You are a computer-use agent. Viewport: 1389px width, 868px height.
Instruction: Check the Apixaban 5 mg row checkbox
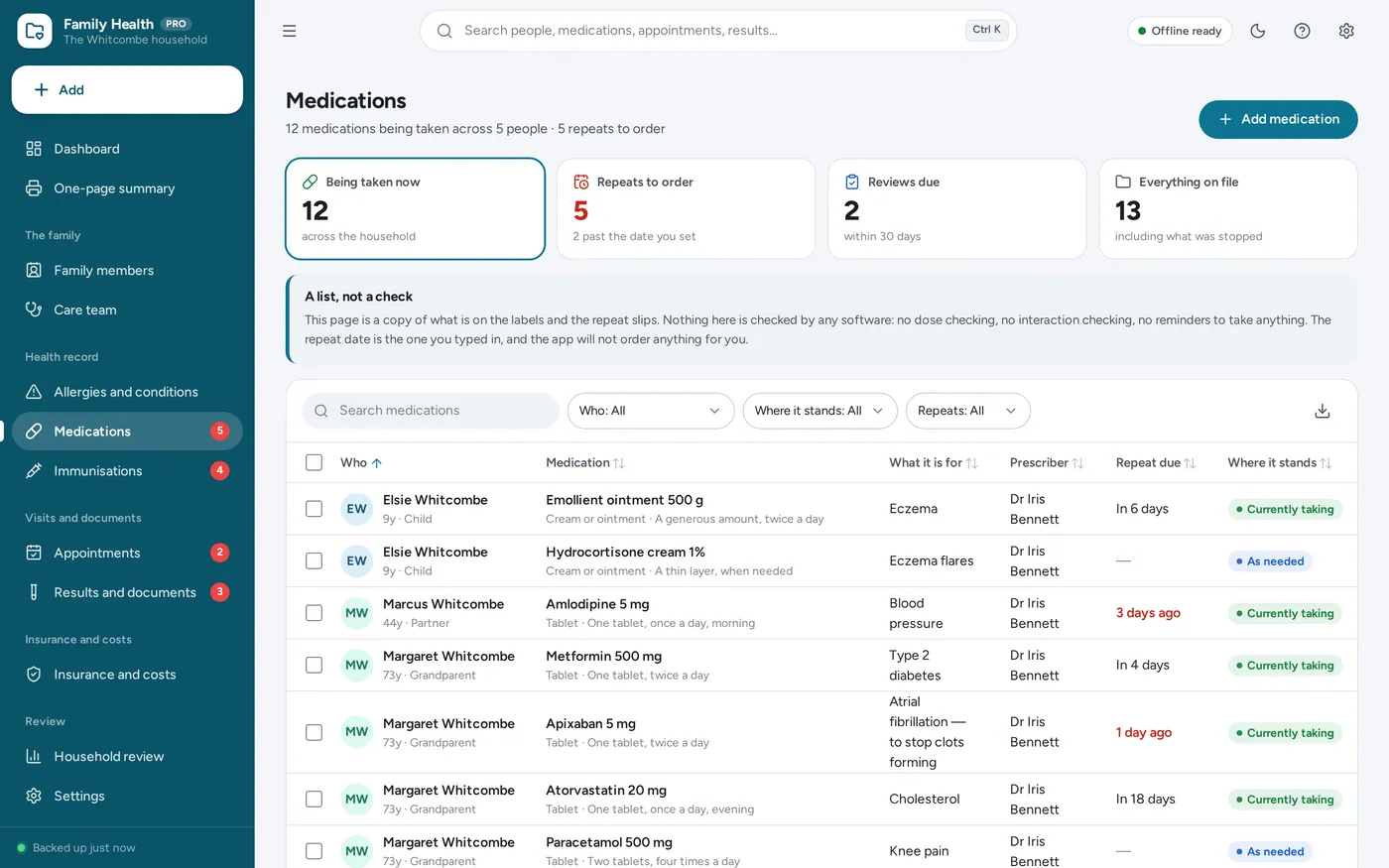(314, 732)
